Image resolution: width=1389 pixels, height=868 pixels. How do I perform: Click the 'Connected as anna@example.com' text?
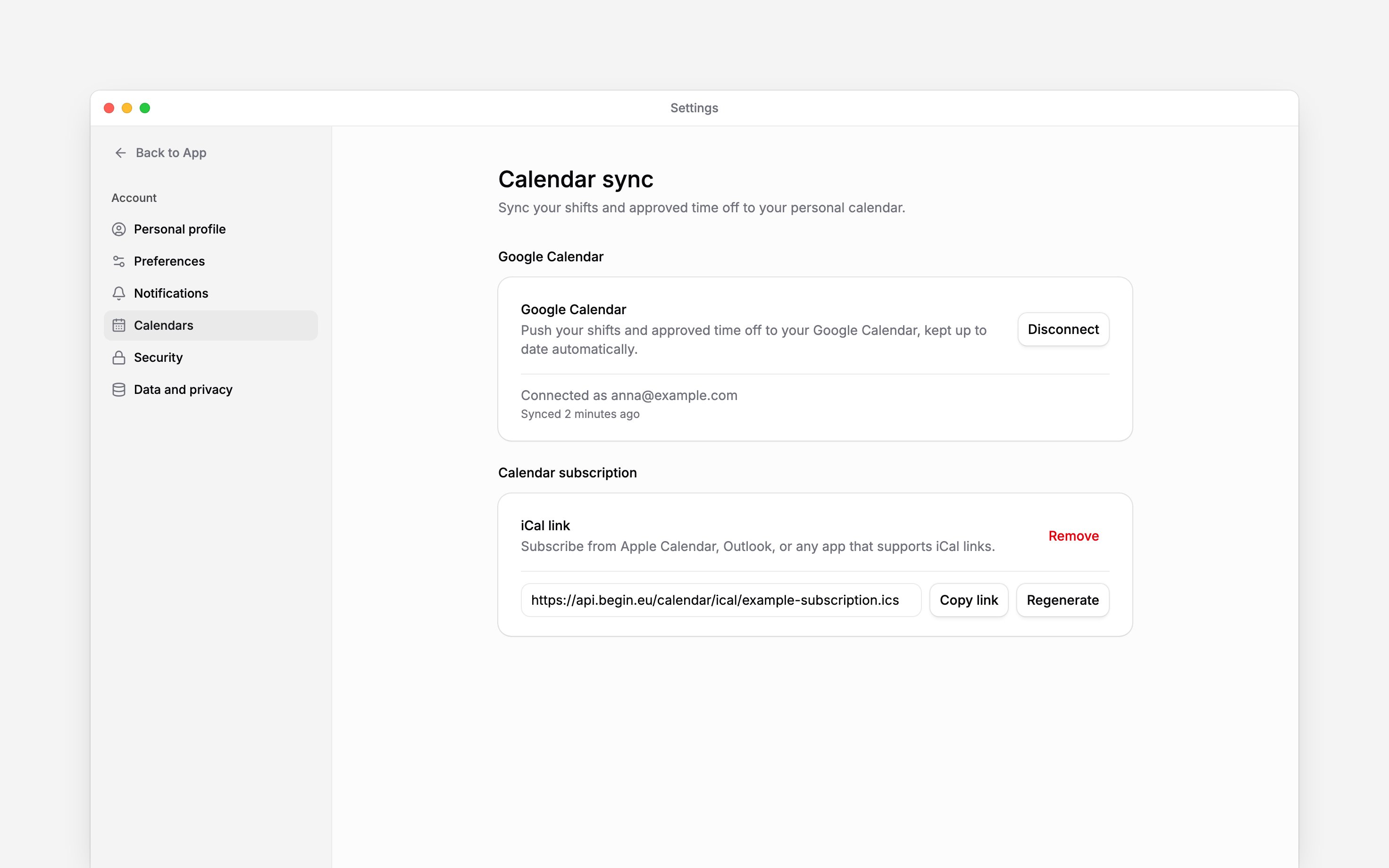click(x=629, y=395)
